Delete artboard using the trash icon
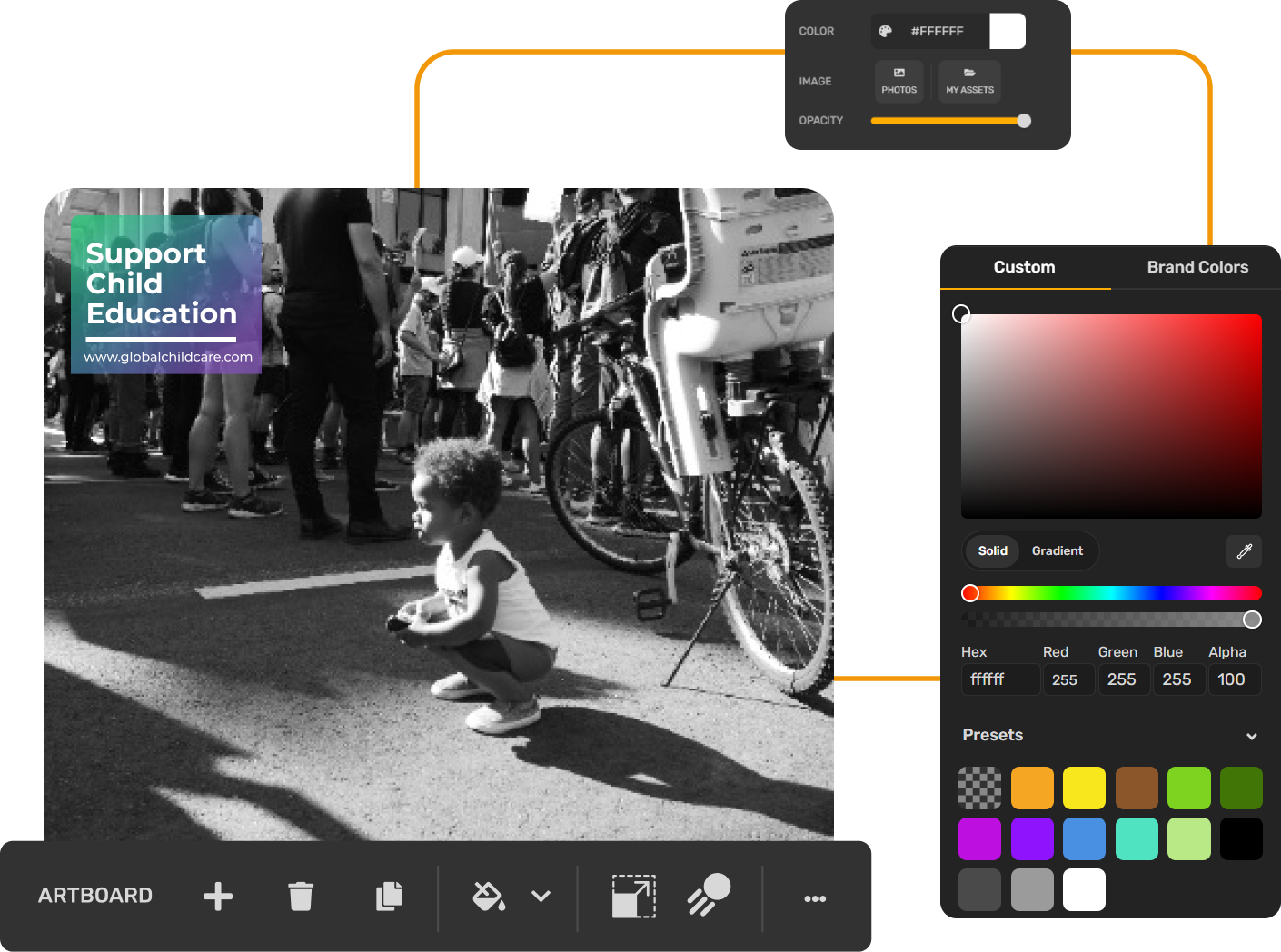The image size is (1281, 952). 301,897
